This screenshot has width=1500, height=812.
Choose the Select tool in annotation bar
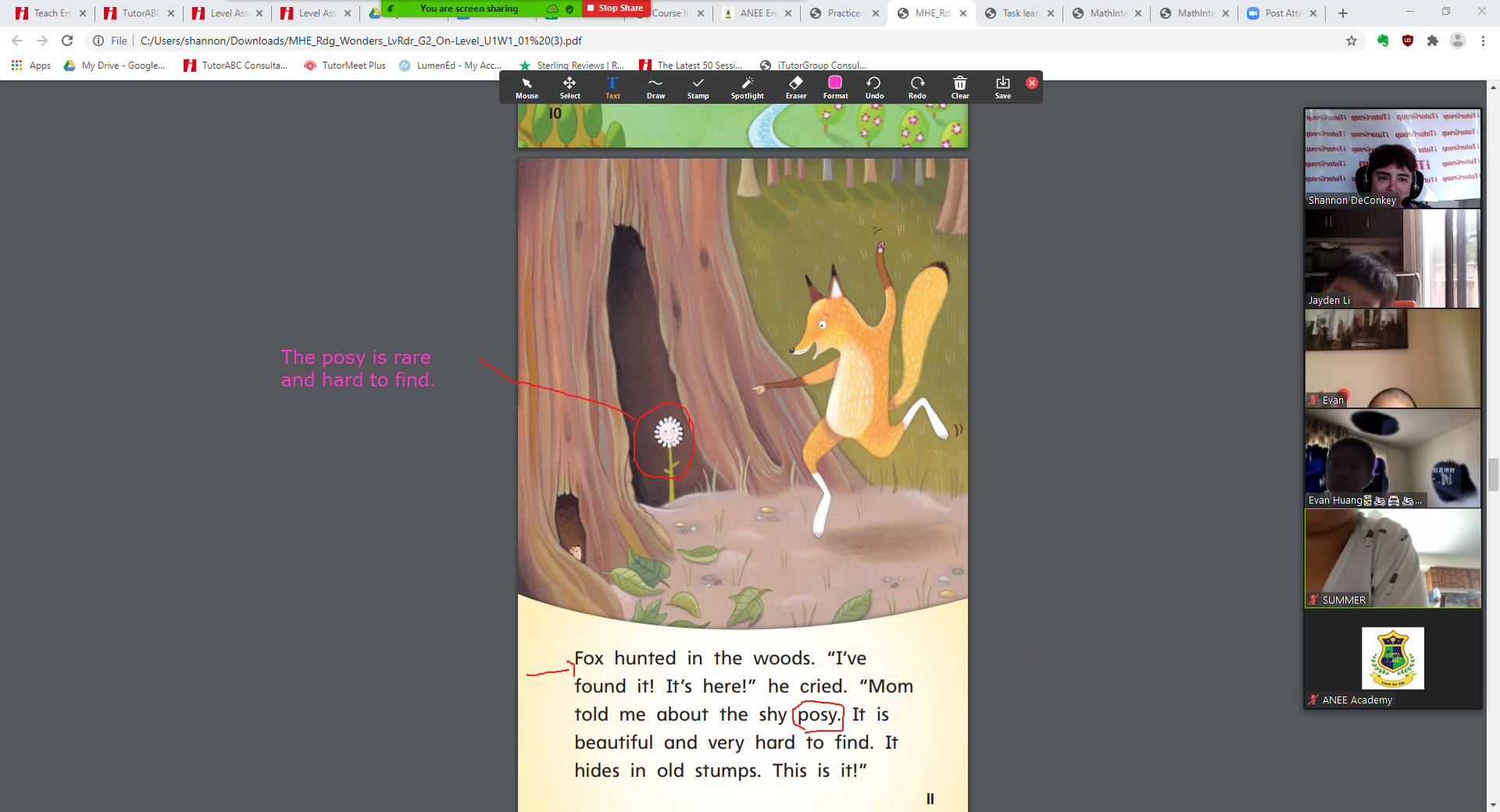[570, 87]
